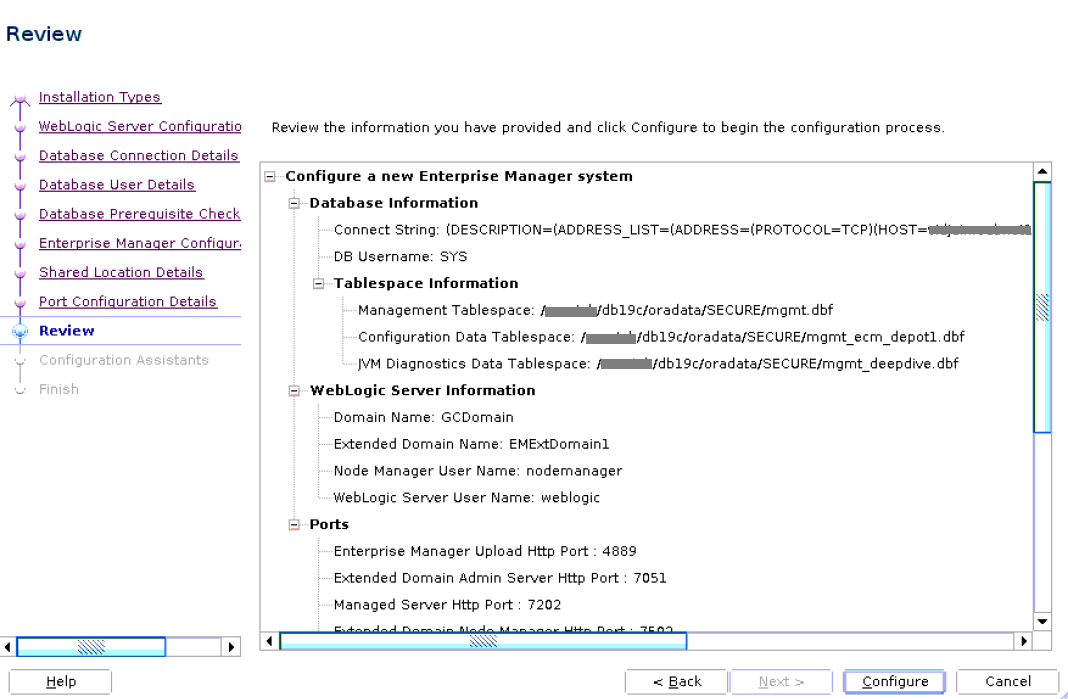This screenshot has height=699, width=1068.
Task: Click review tree horizontal scrollbar thumb
Action: pos(484,641)
